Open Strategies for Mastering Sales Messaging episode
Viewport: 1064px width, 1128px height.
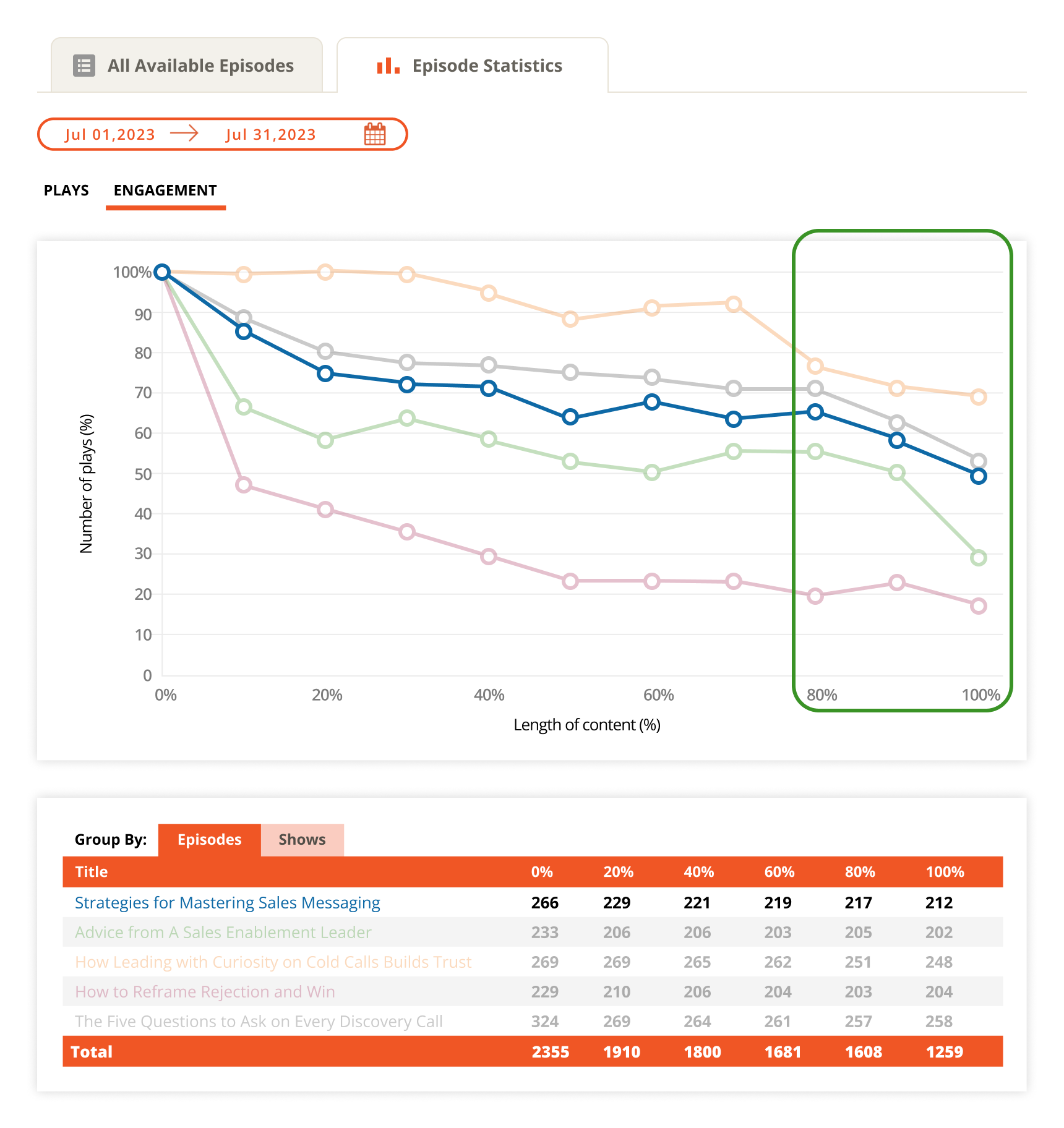coord(227,903)
